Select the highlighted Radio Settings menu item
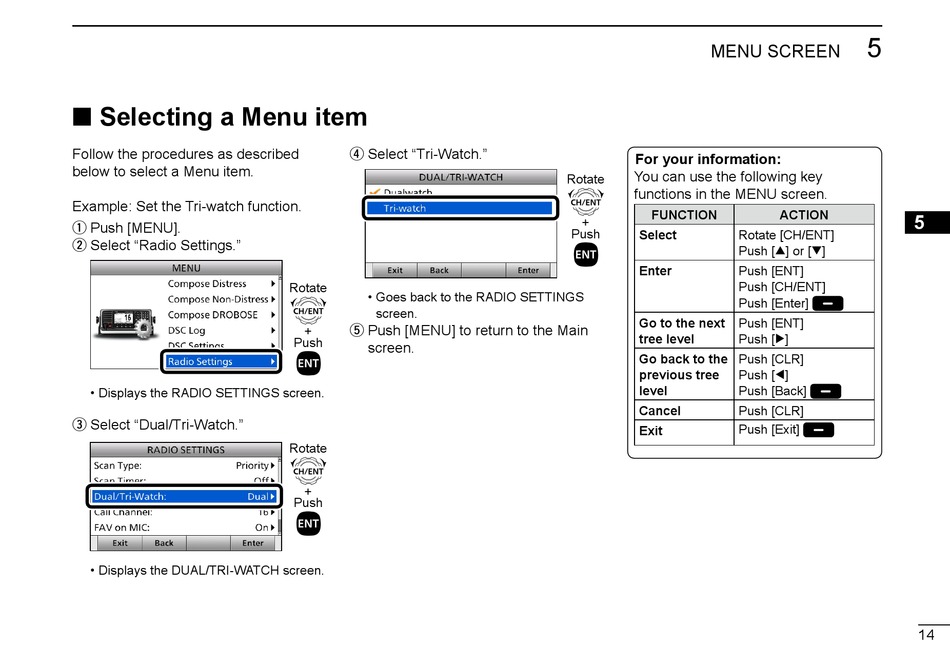950x669 pixels. coord(221,362)
